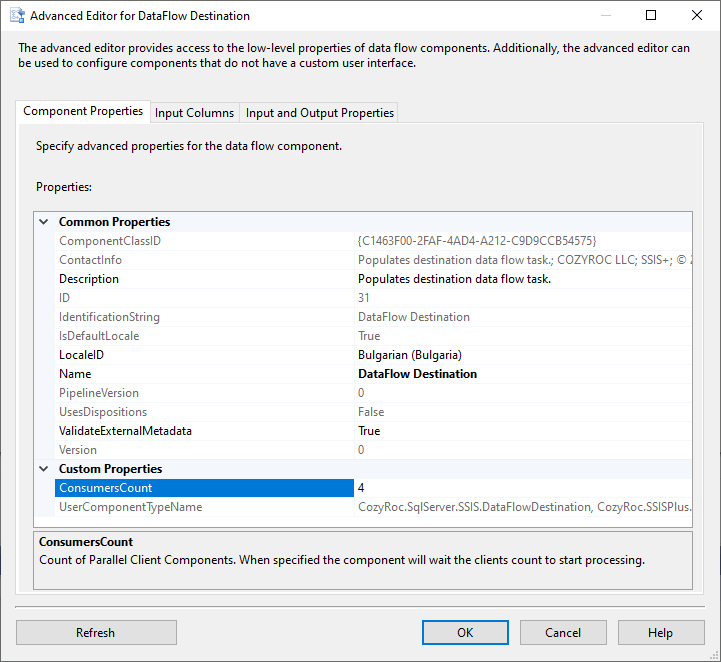Click the Cancel button
Screen dimensions: 721x662
563,632
